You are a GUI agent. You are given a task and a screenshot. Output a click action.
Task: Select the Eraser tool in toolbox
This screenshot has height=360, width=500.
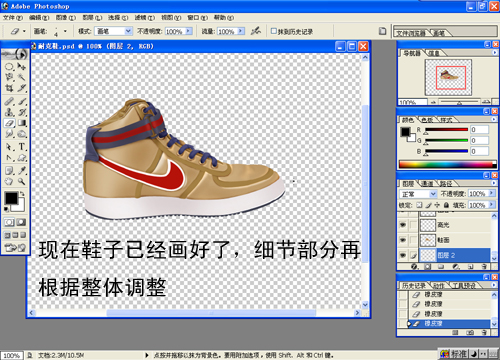pyautogui.click(x=9, y=123)
